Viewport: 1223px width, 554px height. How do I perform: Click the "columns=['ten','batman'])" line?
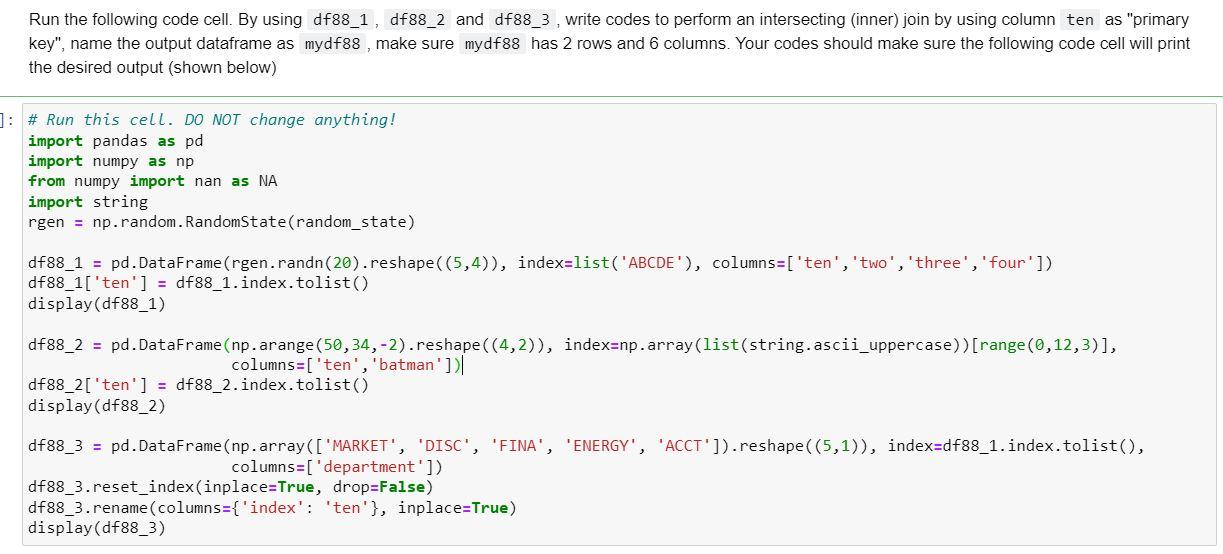pyautogui.click(x=347, y=365)
